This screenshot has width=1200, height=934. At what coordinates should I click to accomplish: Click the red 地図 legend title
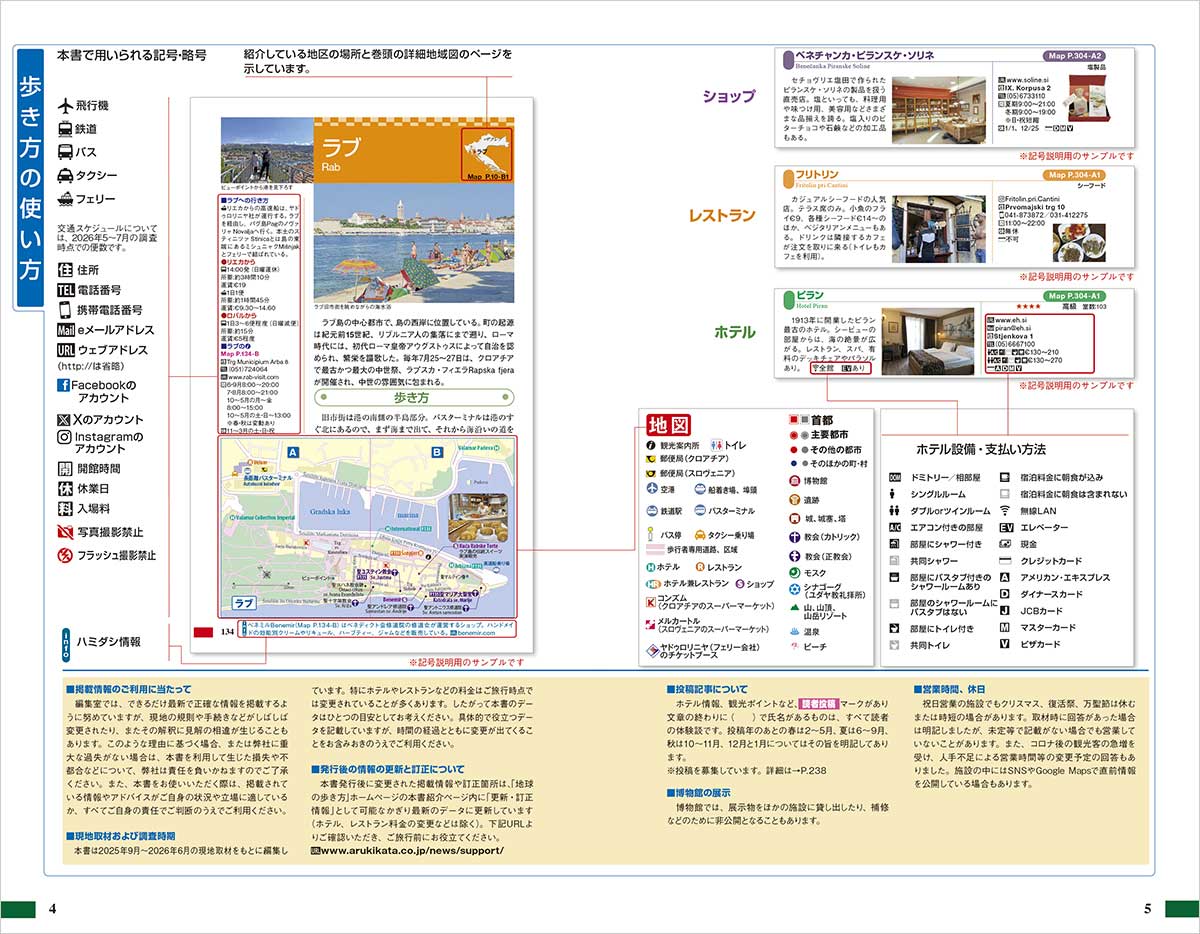point(668,423)
